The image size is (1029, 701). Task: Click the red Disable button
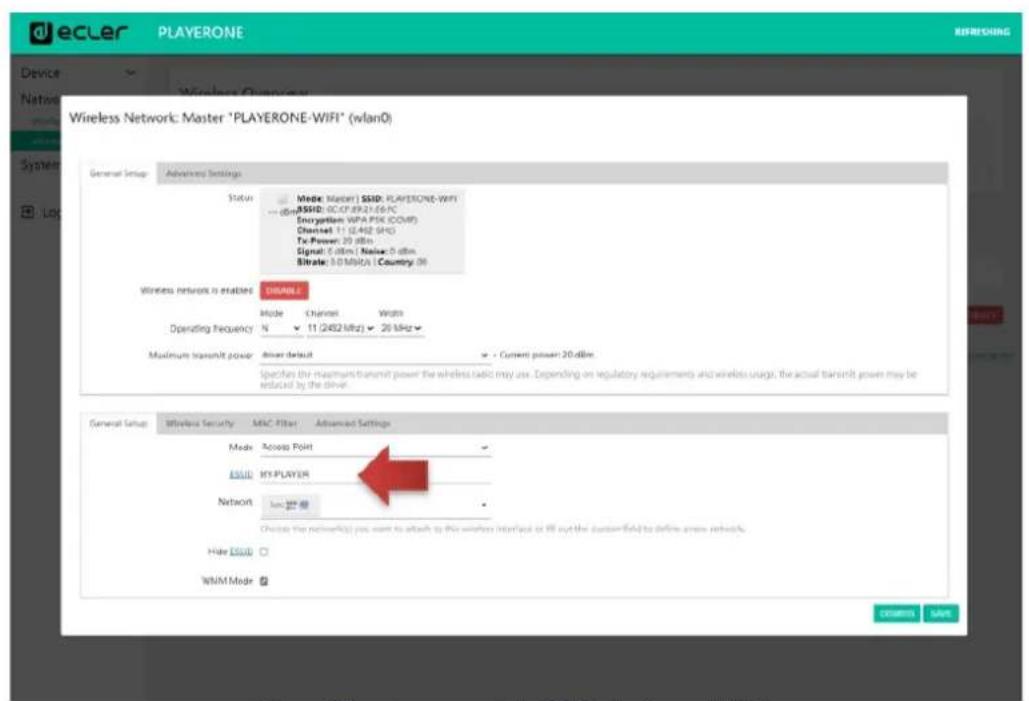pos(284,291)
